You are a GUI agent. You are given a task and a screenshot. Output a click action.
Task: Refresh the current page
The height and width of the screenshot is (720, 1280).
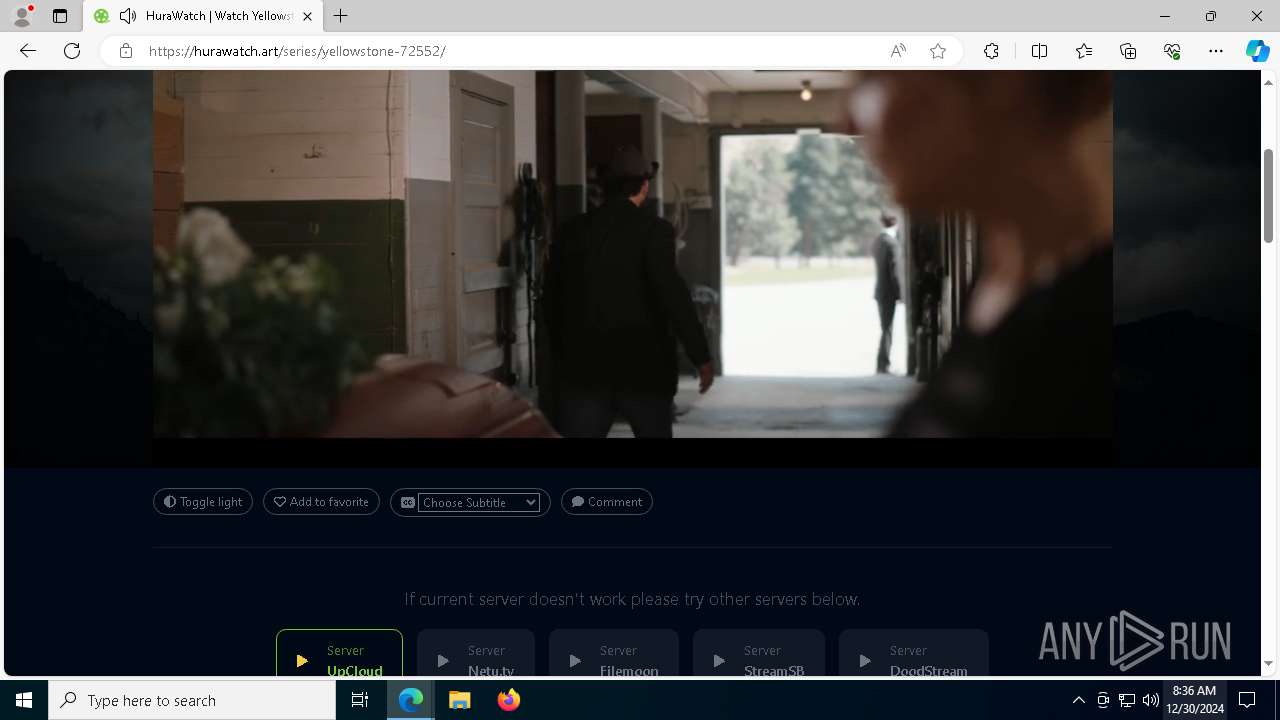[72, 51]
